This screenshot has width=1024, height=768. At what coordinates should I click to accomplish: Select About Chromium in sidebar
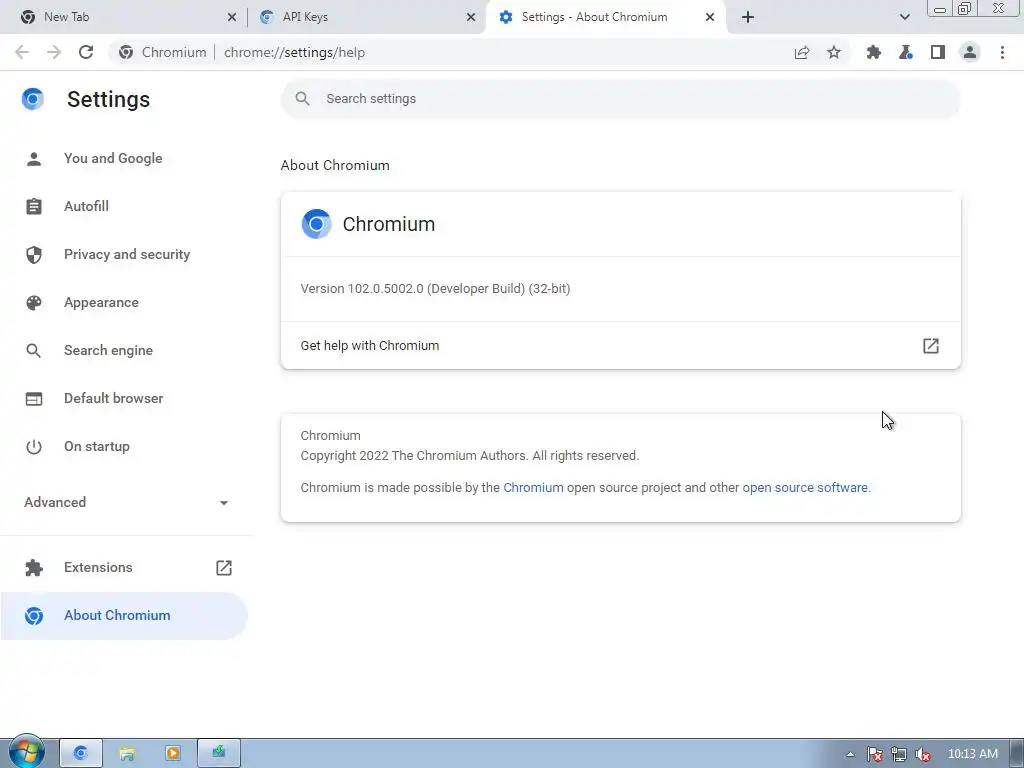point(124,616)
